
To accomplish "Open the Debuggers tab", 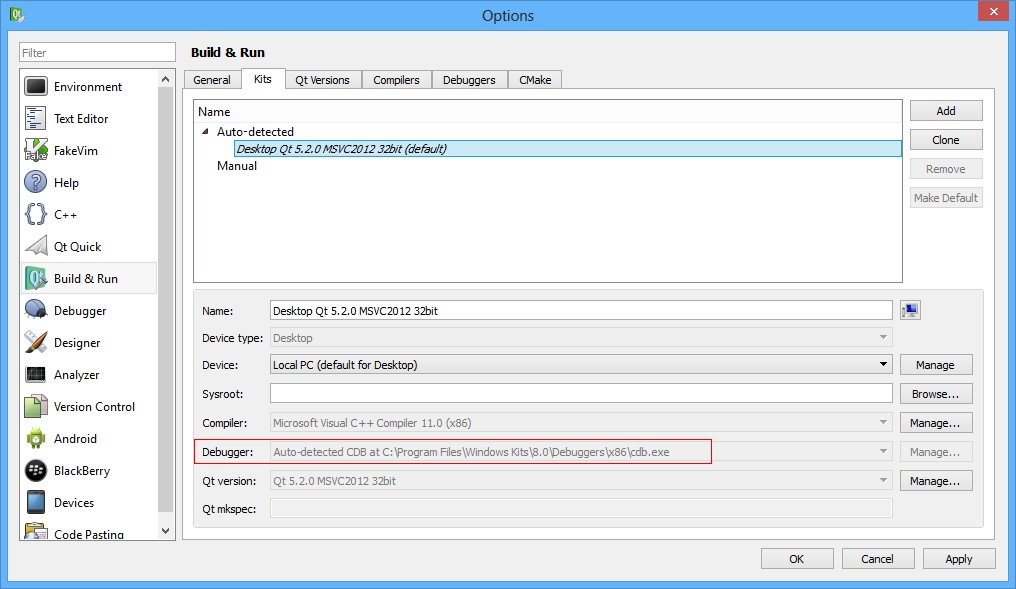I will (x=469, y=80).
